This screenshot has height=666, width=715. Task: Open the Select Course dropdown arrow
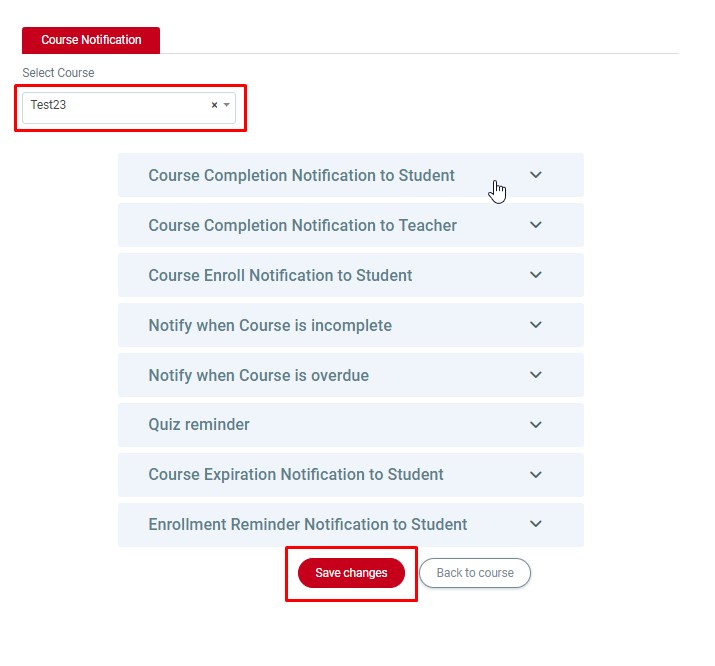click(x=227, y=105)
